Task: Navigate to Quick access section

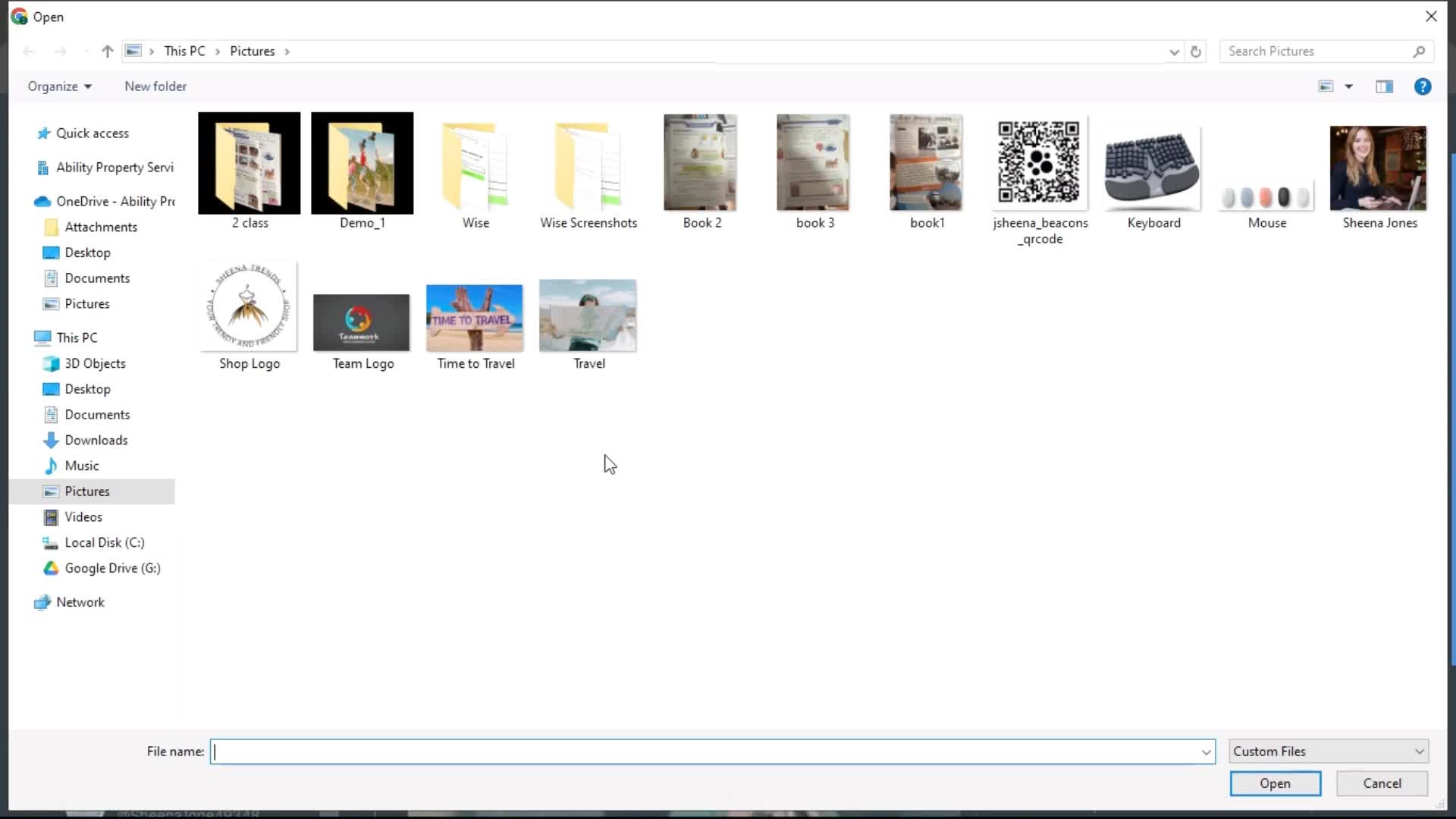Action: pyautogui.click(x=92, y=132)
